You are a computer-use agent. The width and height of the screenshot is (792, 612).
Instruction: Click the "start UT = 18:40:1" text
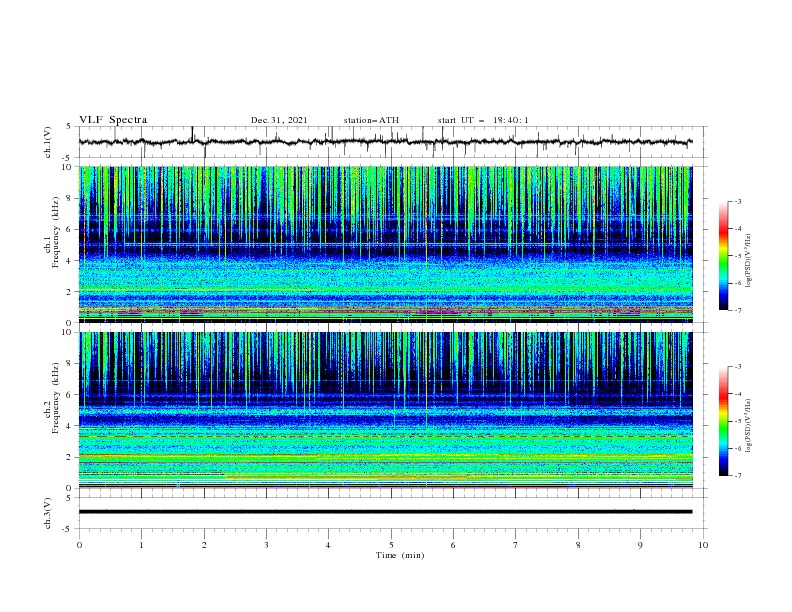(483, 120)
